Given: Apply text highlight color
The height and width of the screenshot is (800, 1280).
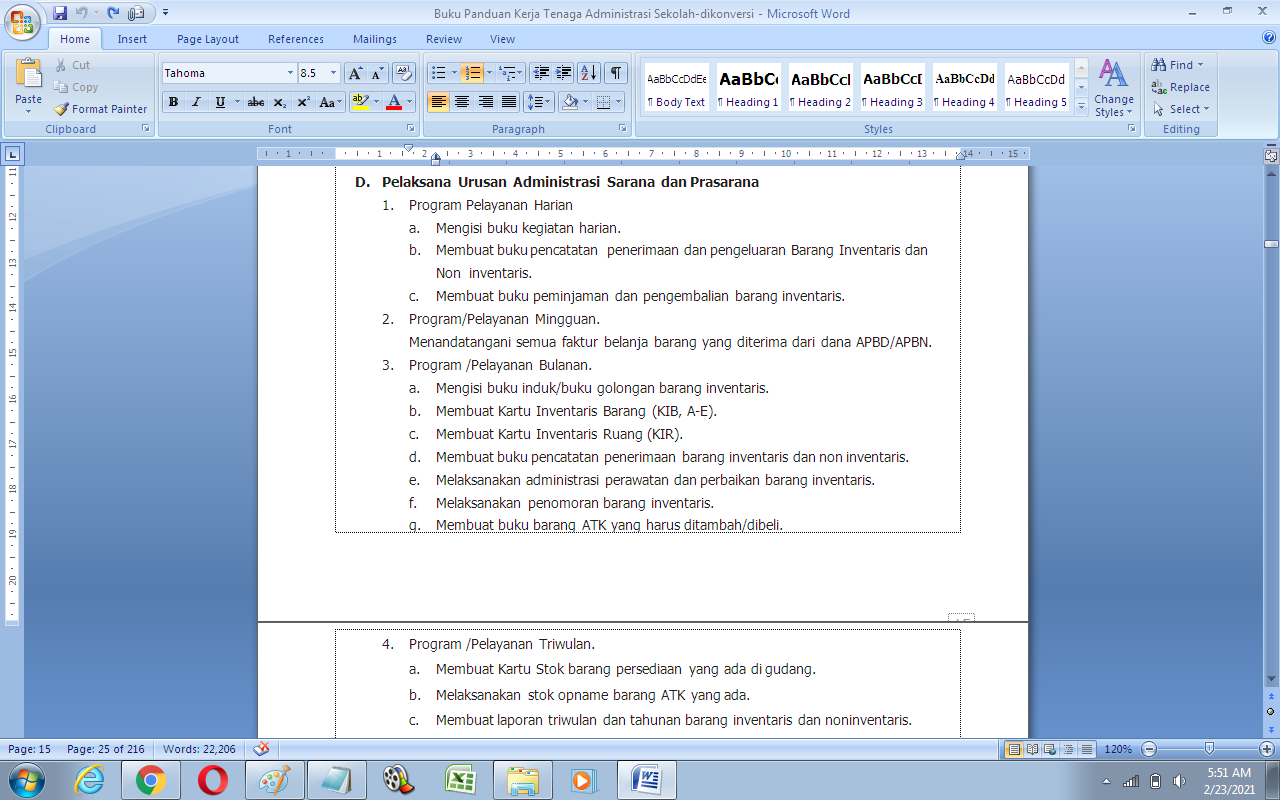Looking at the screenshot, I should [360, 102].
